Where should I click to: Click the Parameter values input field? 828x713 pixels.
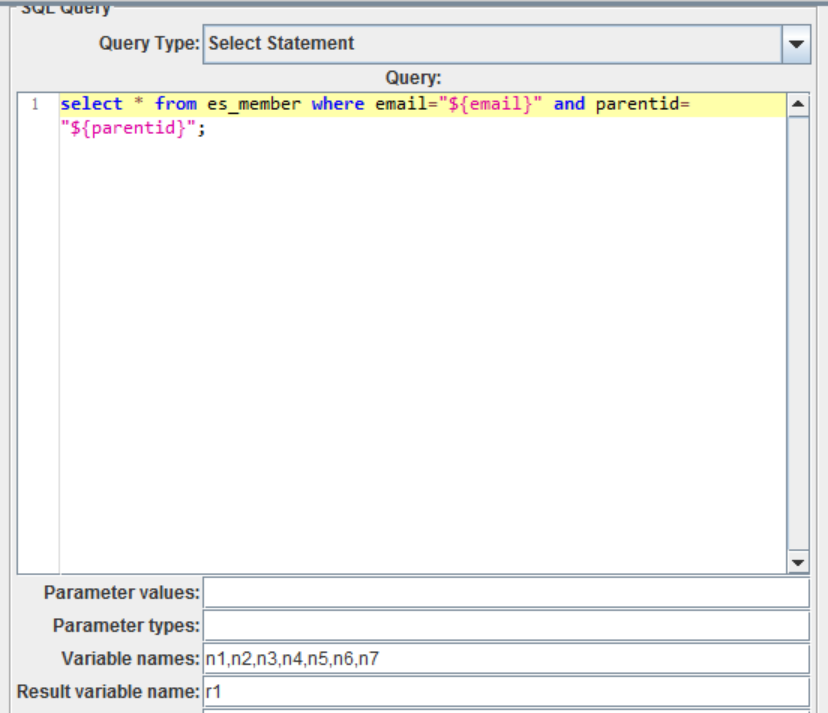506,593
